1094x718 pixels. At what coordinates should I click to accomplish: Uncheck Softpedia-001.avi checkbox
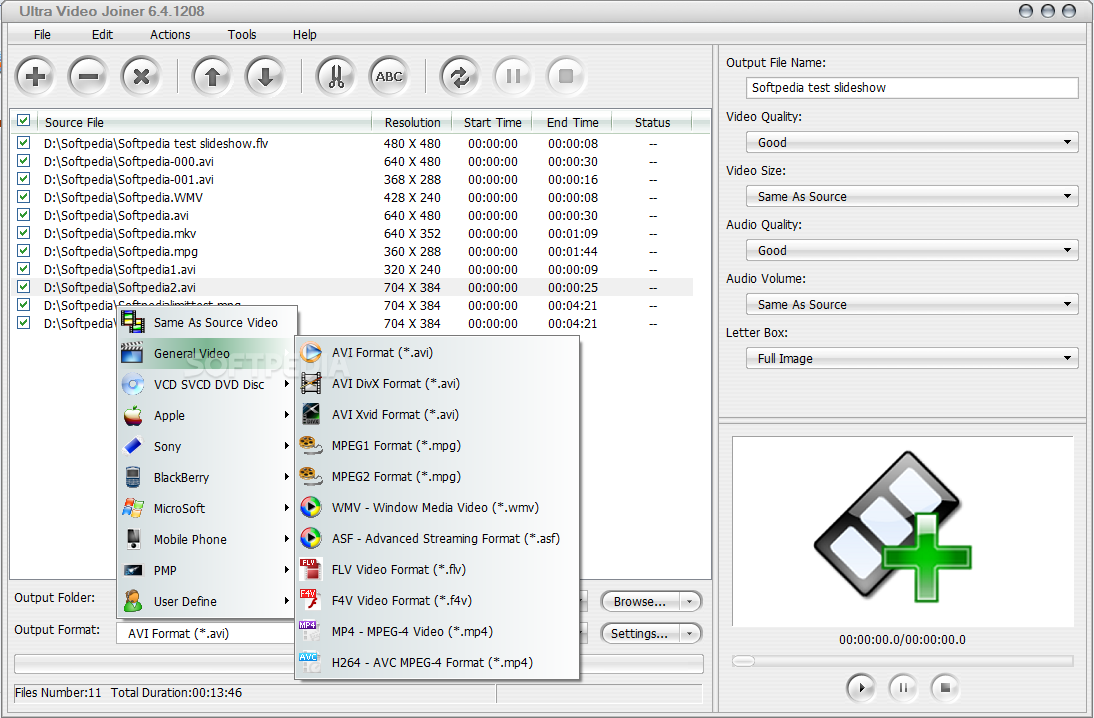pos(23,179)
